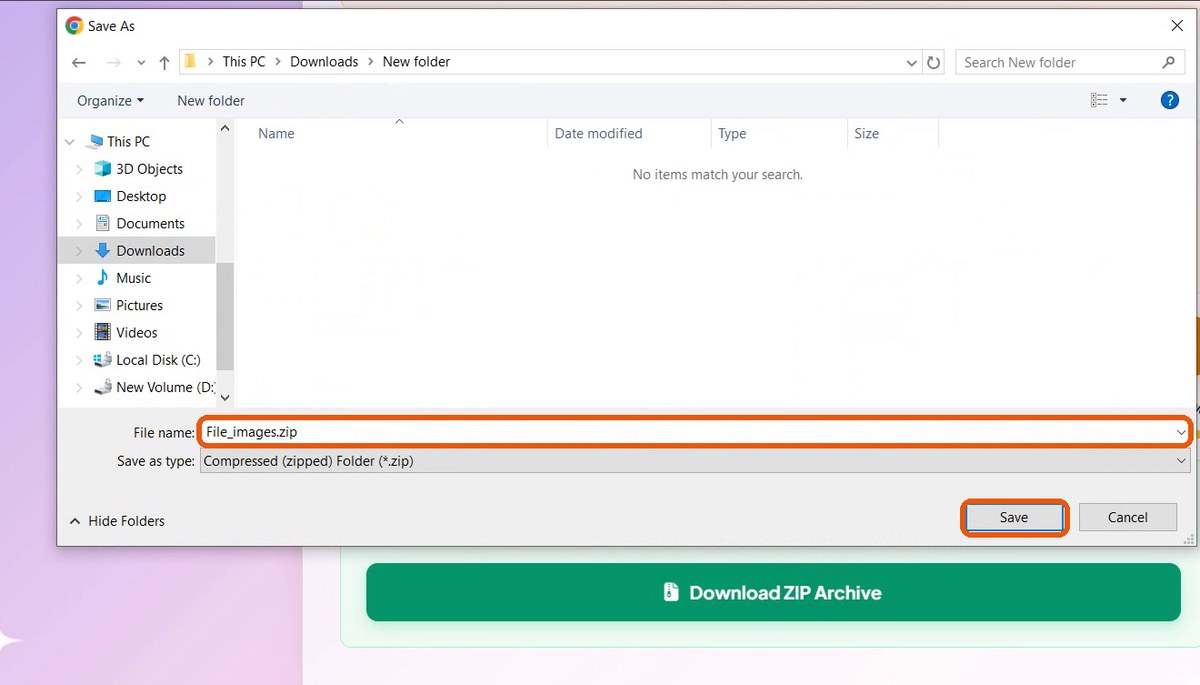Viewport: 1200px width, 685px height.
Task: Click the Cancel button
Action: pyautogui.click(x=1127, y=518)
